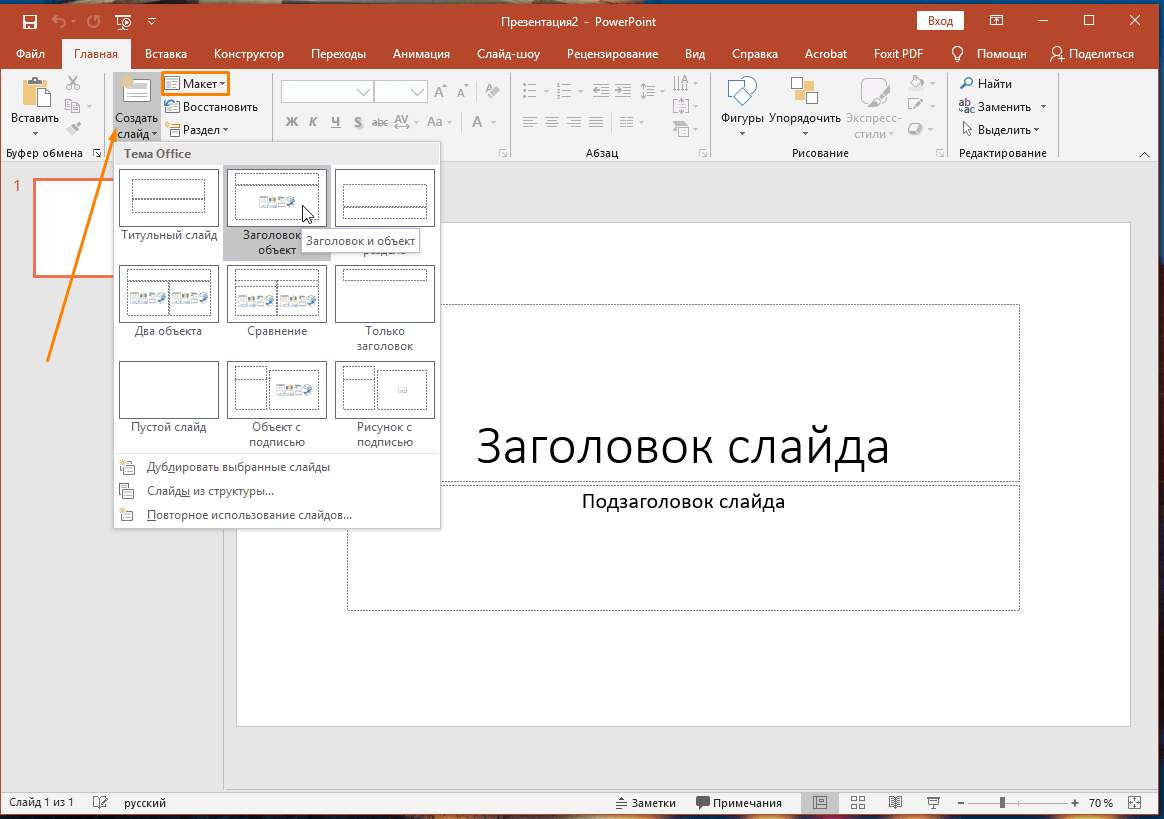Open Customize Quick Access Toolbar arrow

point(151,22)
